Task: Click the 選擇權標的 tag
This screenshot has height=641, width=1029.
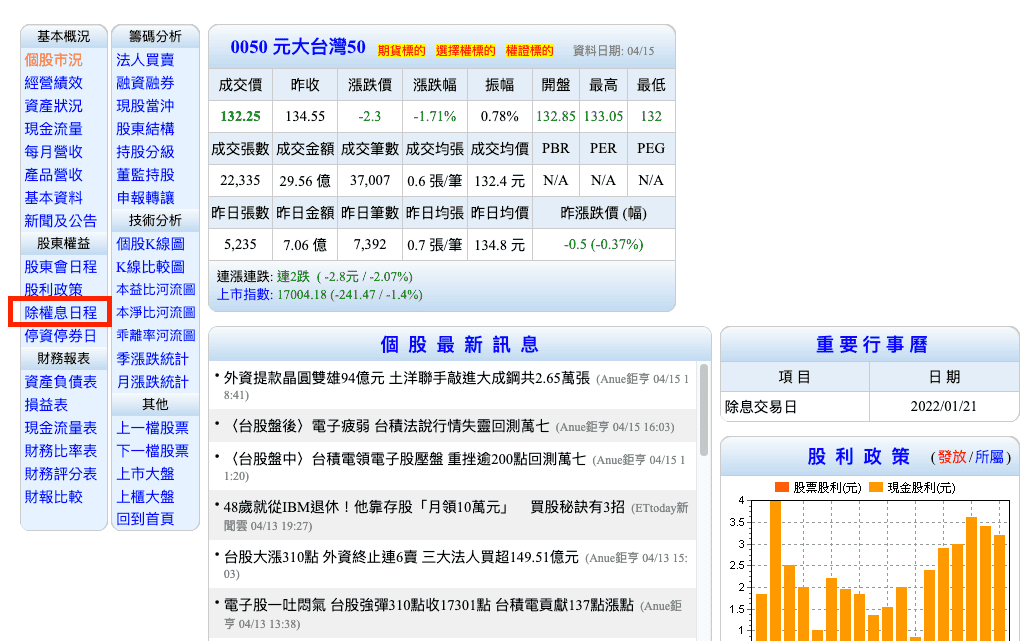Action: click(465, 51)
